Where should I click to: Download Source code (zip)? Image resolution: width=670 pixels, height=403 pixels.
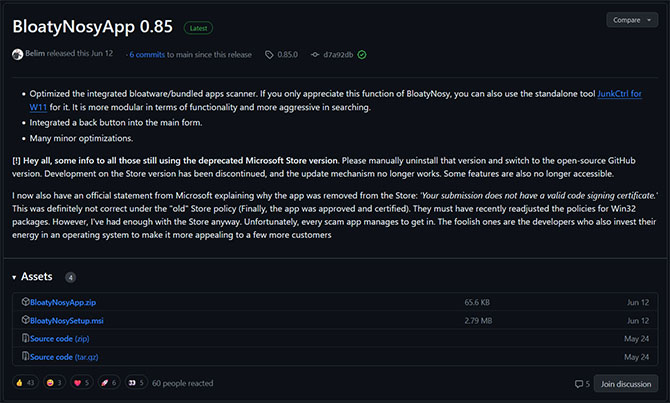(59, 338)
